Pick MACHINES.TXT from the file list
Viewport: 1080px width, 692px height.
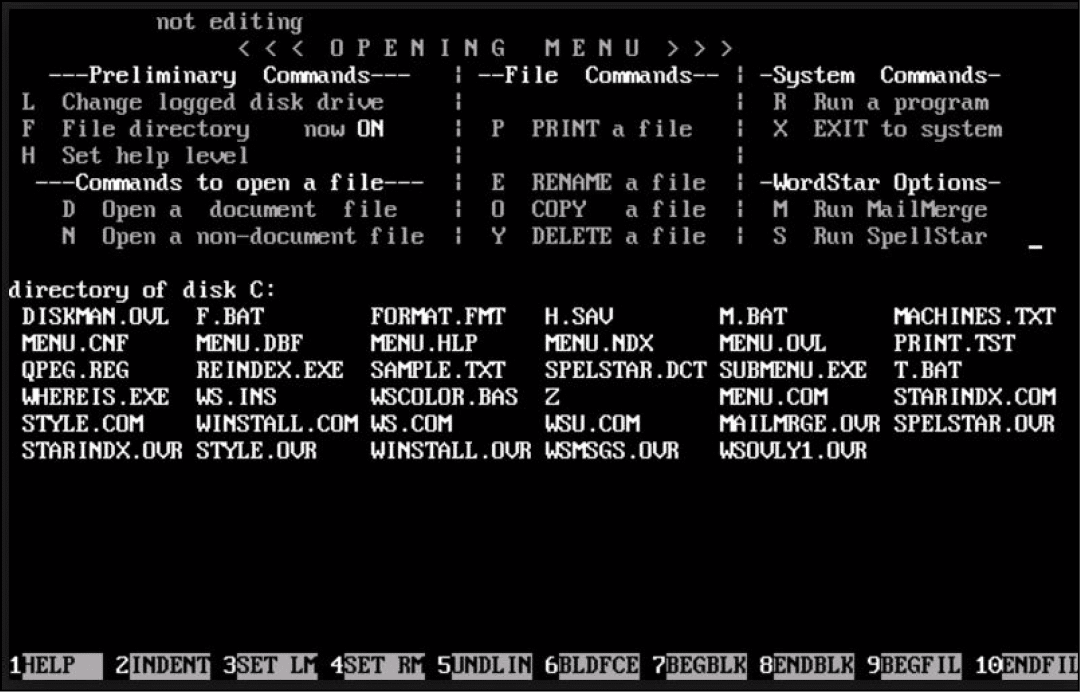click(x=973, y=317)
